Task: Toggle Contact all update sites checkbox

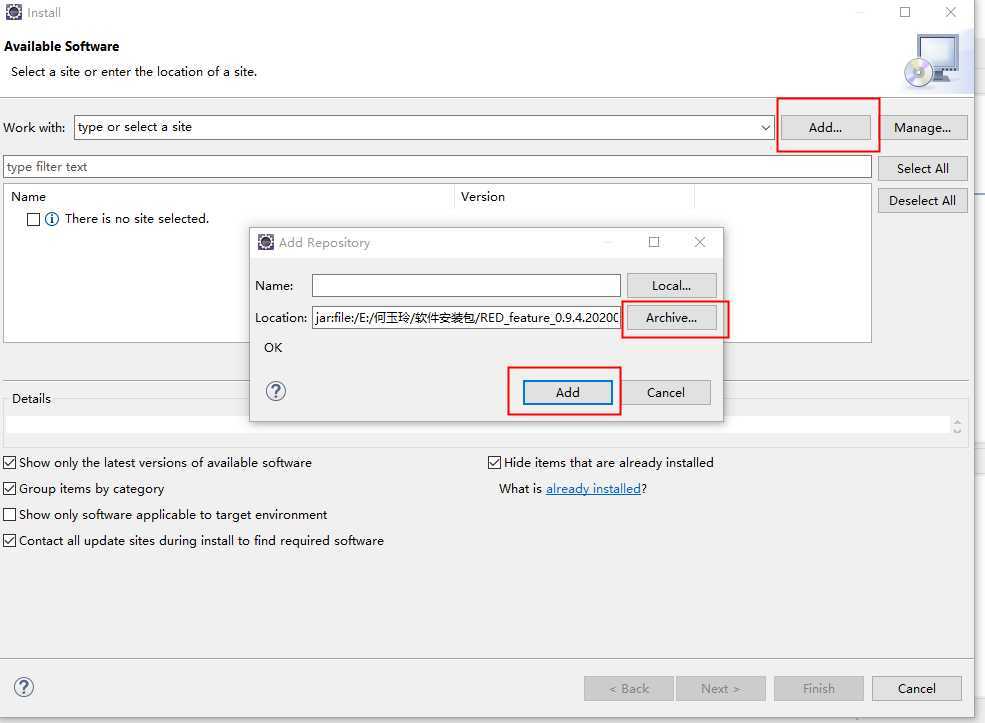Action: (9, 540)
